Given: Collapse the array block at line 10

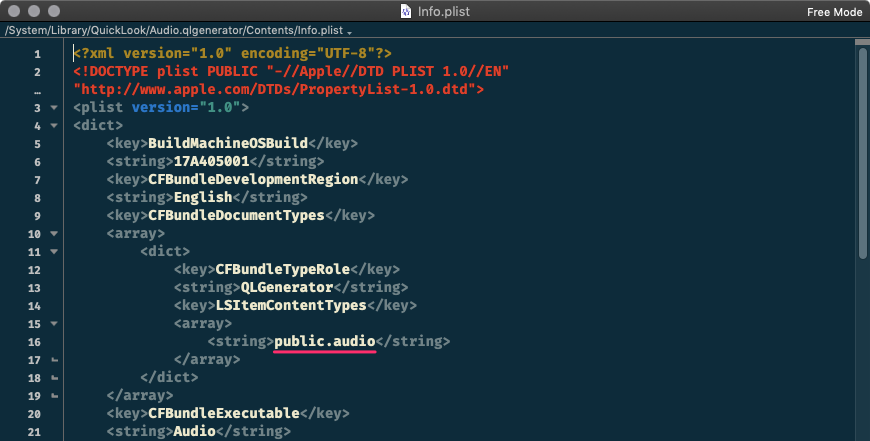Looking at the screenshot, I should tap(54, 233).
